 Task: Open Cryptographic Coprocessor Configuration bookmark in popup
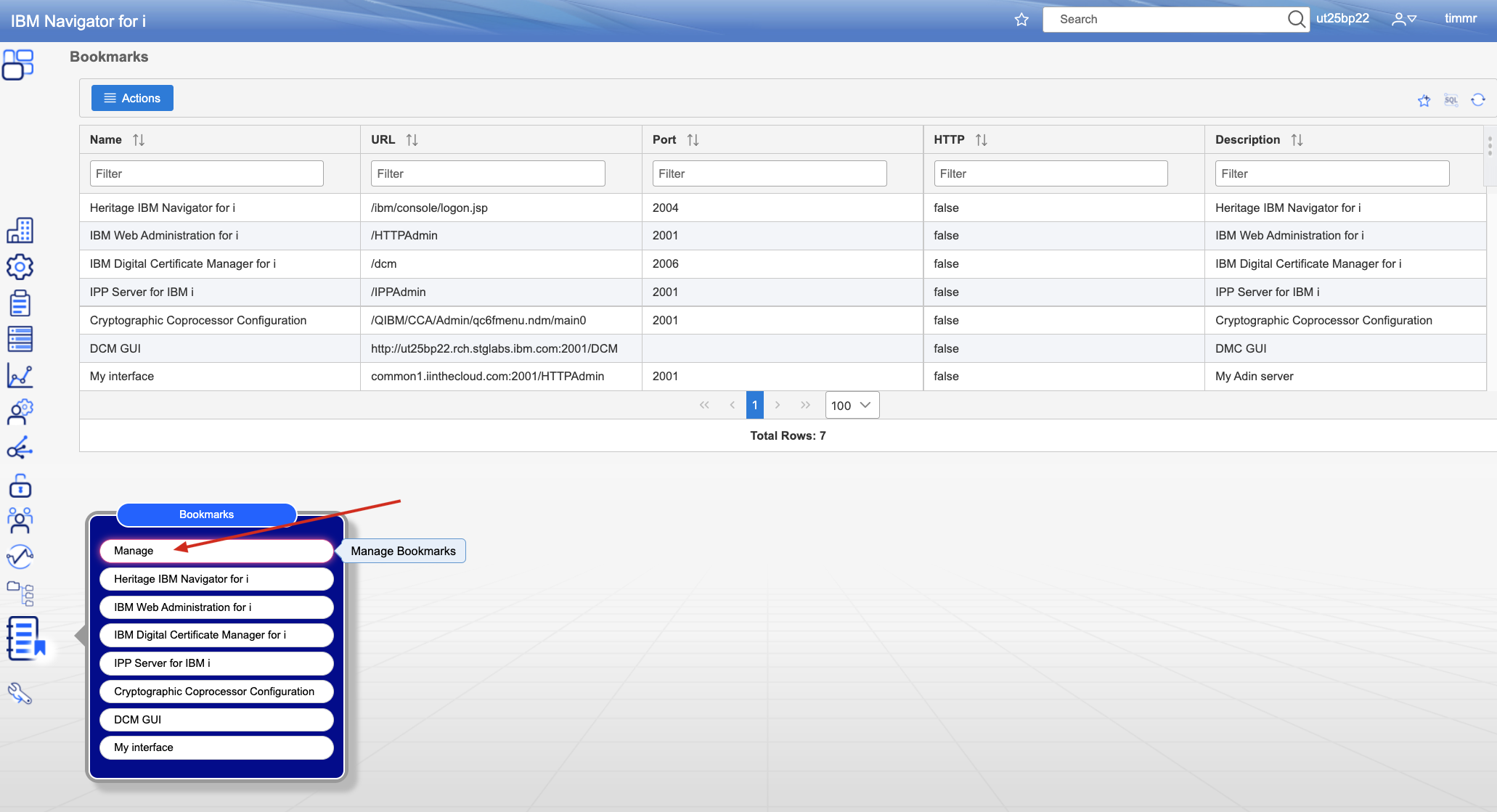pyautogui.click(x=216, y=692)
